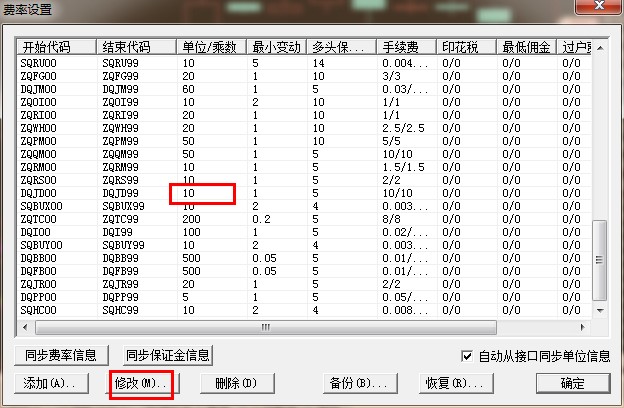
Task: Select the ZQOI00 row
Action: [304, 102]
